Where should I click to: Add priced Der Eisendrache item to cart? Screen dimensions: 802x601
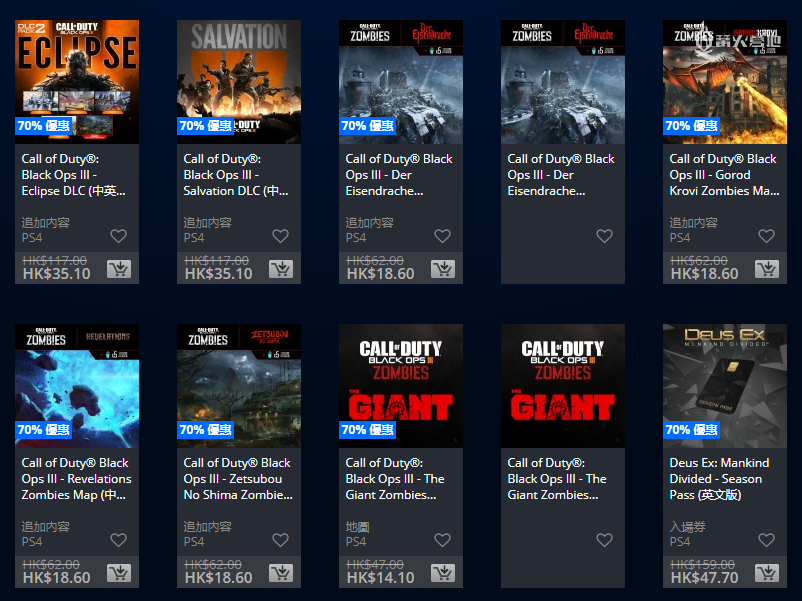pyautogui.click(x=443, y=269)
